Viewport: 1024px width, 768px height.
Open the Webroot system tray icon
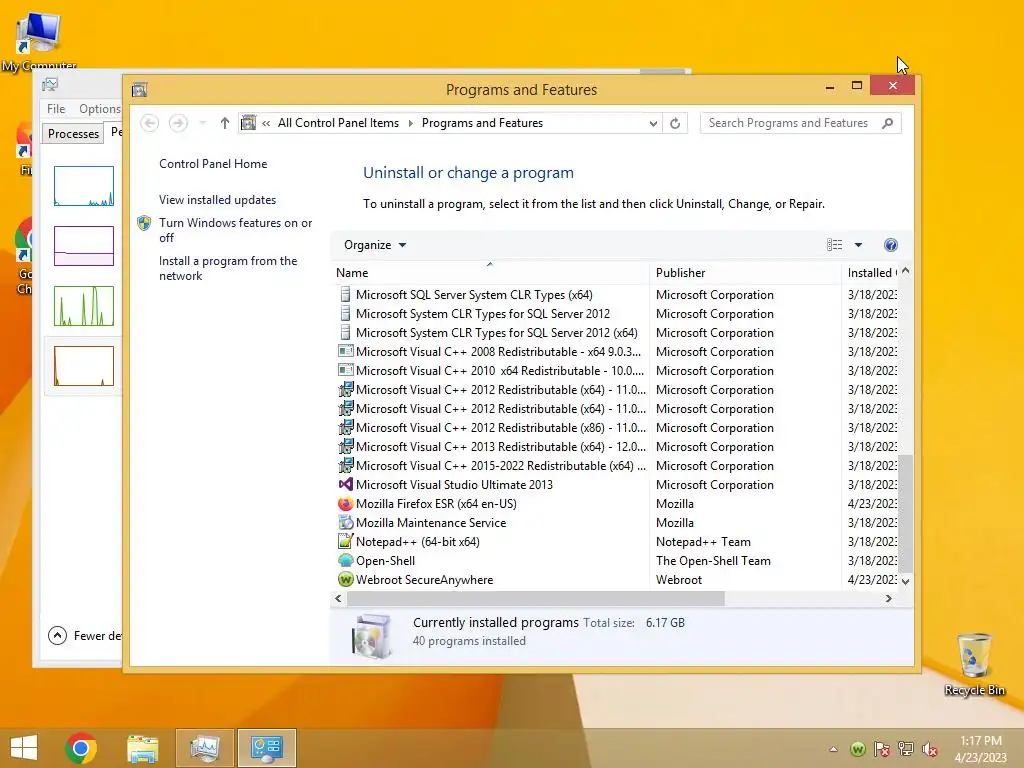858,749
